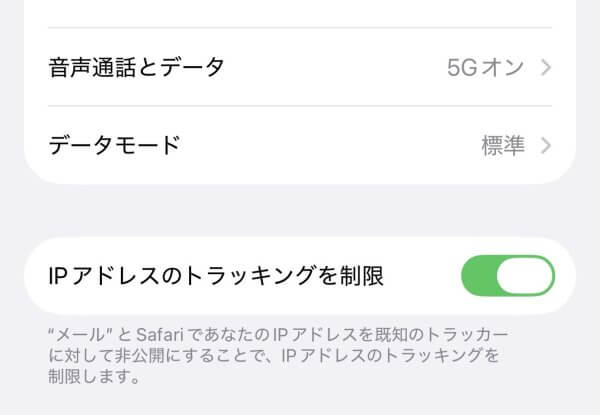Click the chevron next to 5Gオン

(x=546, y=68)
